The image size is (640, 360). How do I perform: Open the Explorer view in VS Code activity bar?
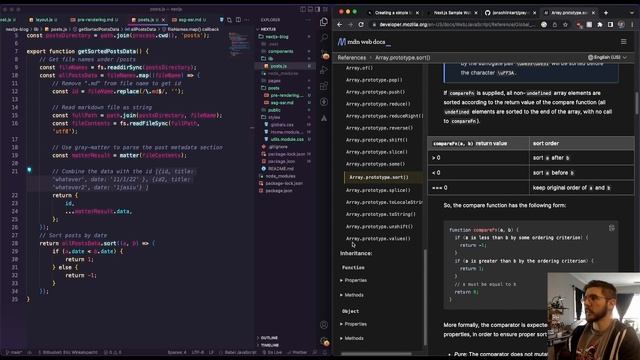point(324,22)
